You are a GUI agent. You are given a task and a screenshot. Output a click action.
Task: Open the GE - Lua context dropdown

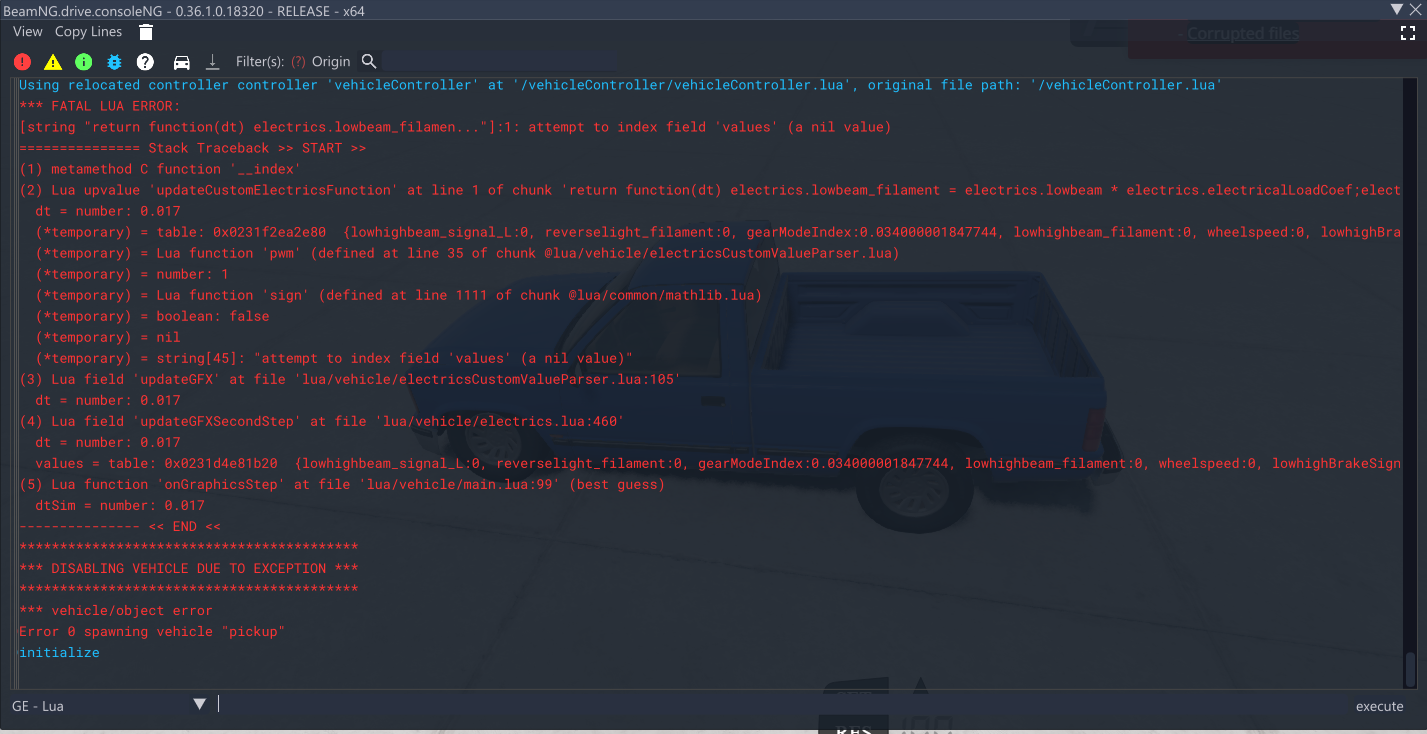110,705
